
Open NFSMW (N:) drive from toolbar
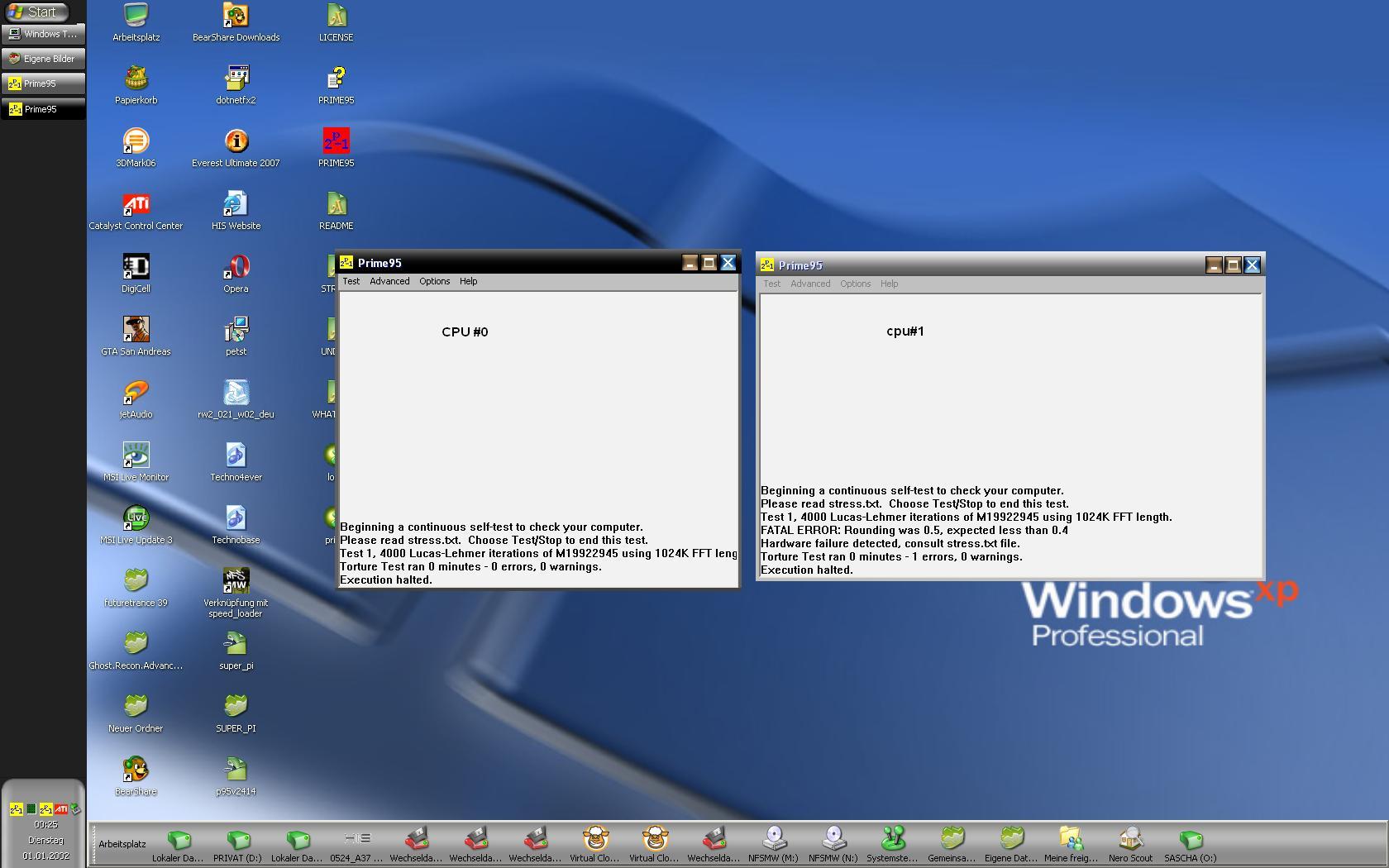(x=833, y=846)
